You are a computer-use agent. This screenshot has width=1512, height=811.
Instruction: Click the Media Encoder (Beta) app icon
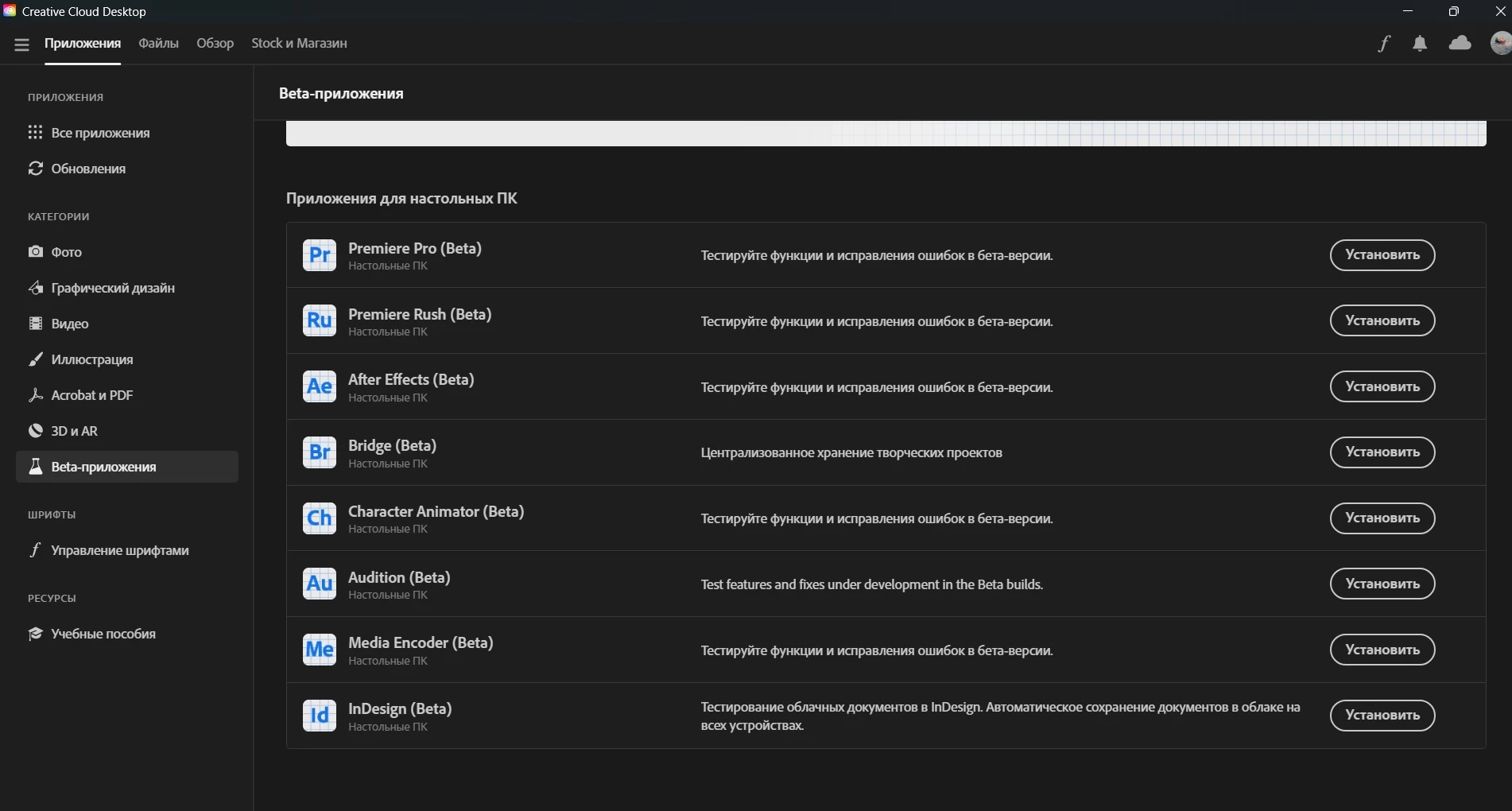coord(320,650)
